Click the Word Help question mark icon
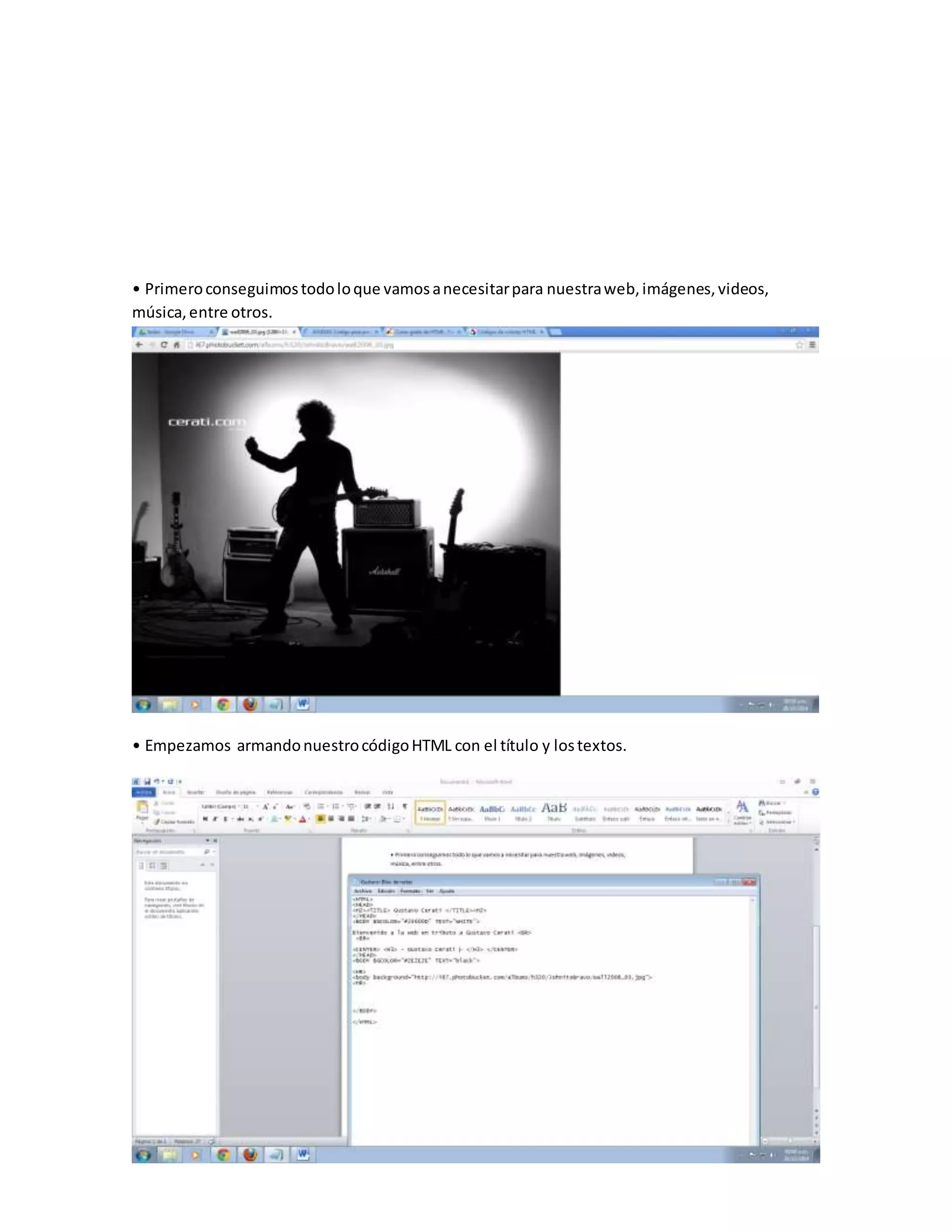 coord(815,792)
